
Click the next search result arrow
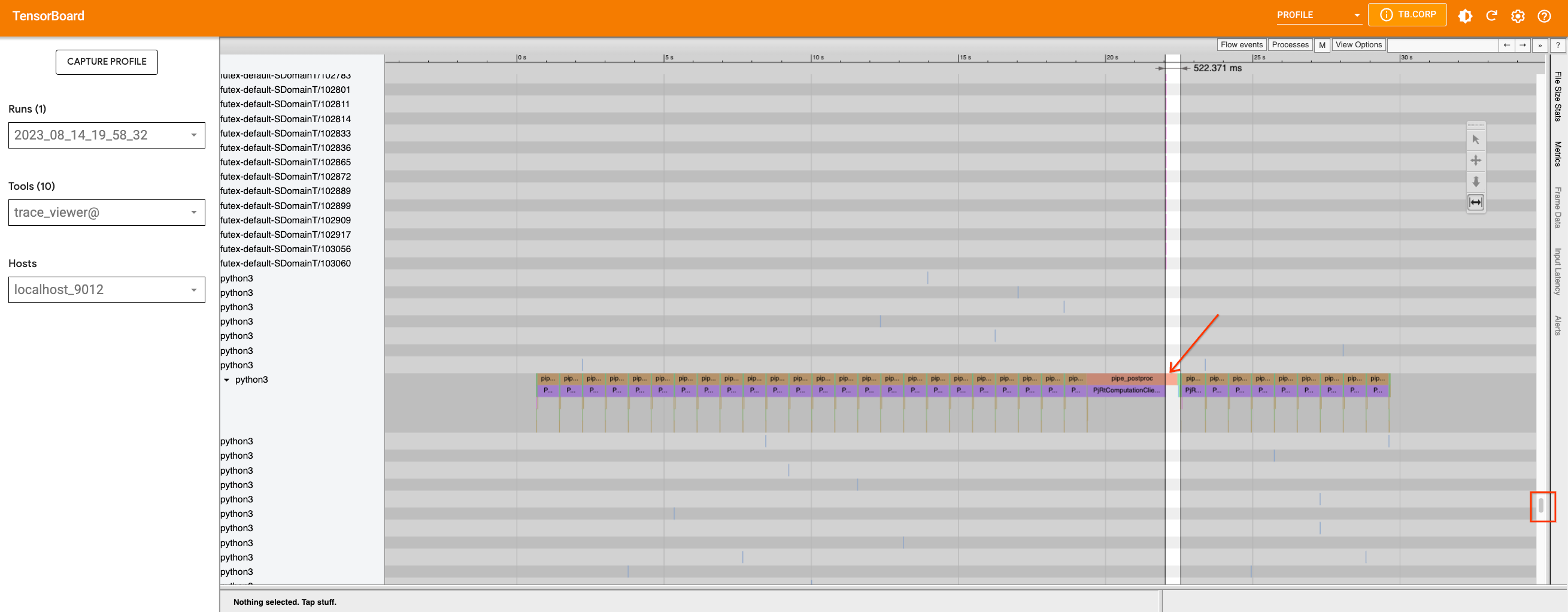pos(1522,45)
